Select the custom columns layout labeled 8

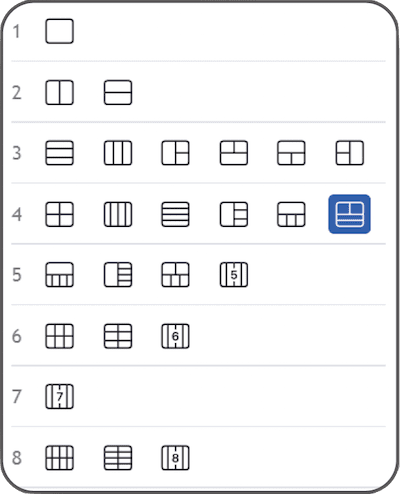coord(175,458)
